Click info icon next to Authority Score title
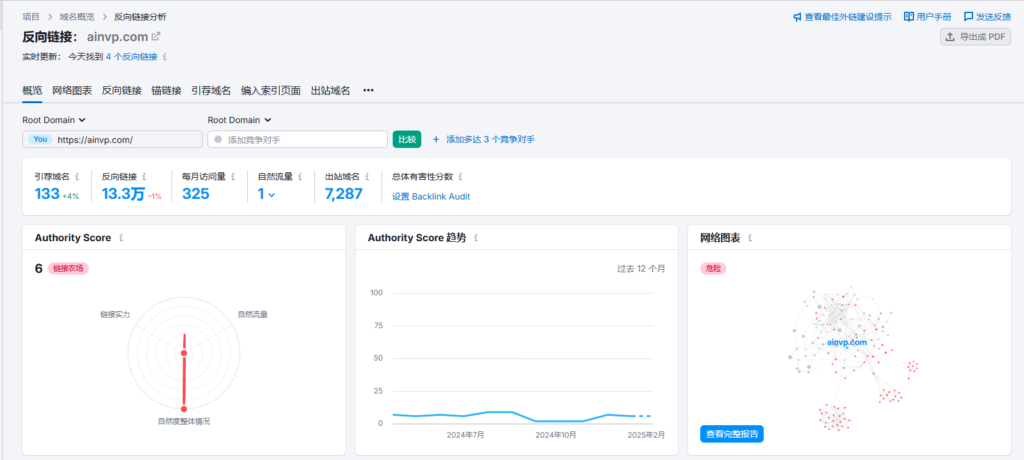The width and height of the screenshot is (1024, 460). click(121, 238)
